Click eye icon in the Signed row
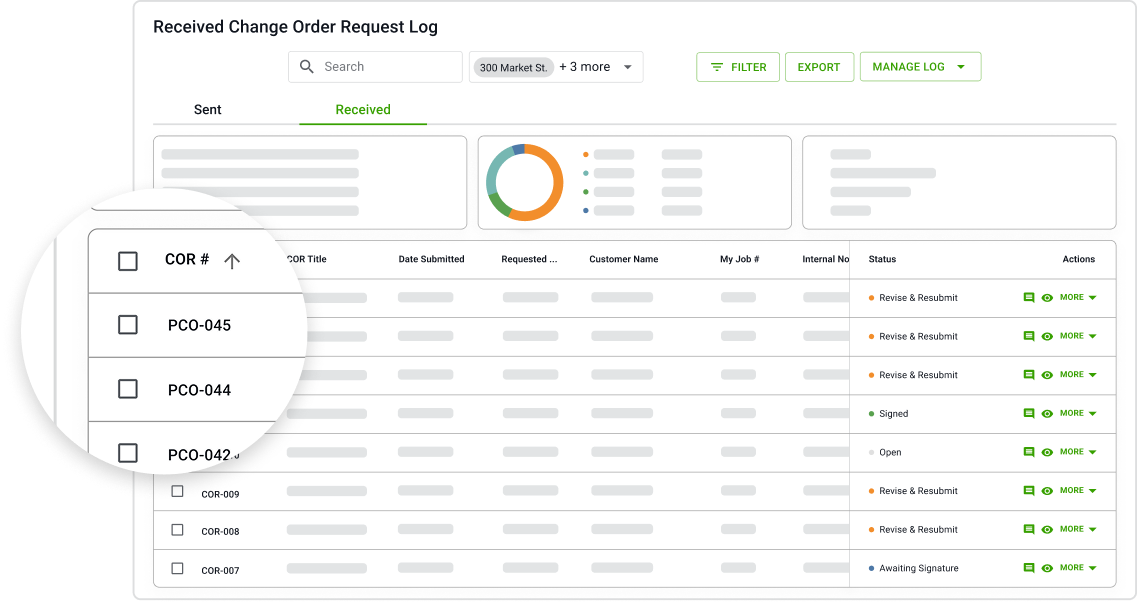This screenshot has width=1138, height=604. pyautogui.click(x=1047, y=414)
